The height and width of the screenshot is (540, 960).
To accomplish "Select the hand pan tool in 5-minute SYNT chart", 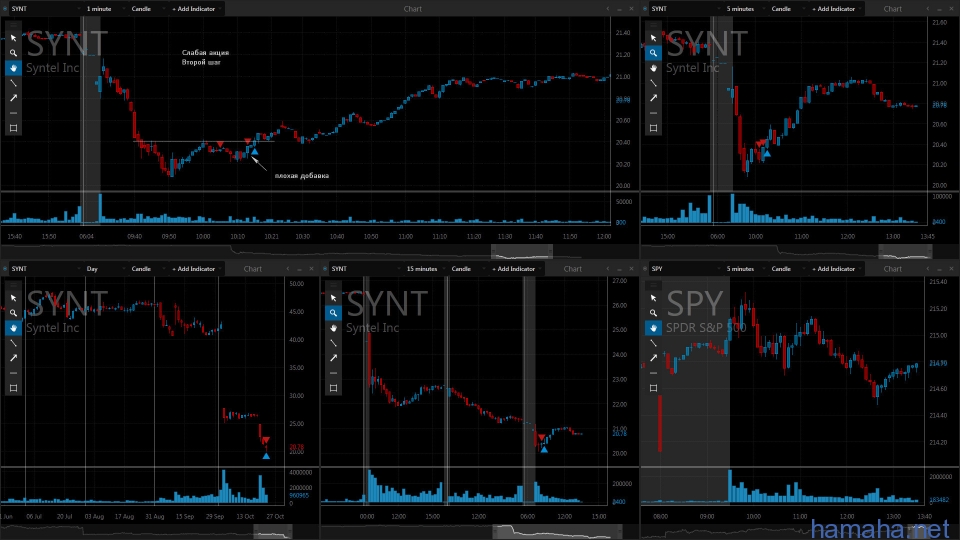I will 653,68.
